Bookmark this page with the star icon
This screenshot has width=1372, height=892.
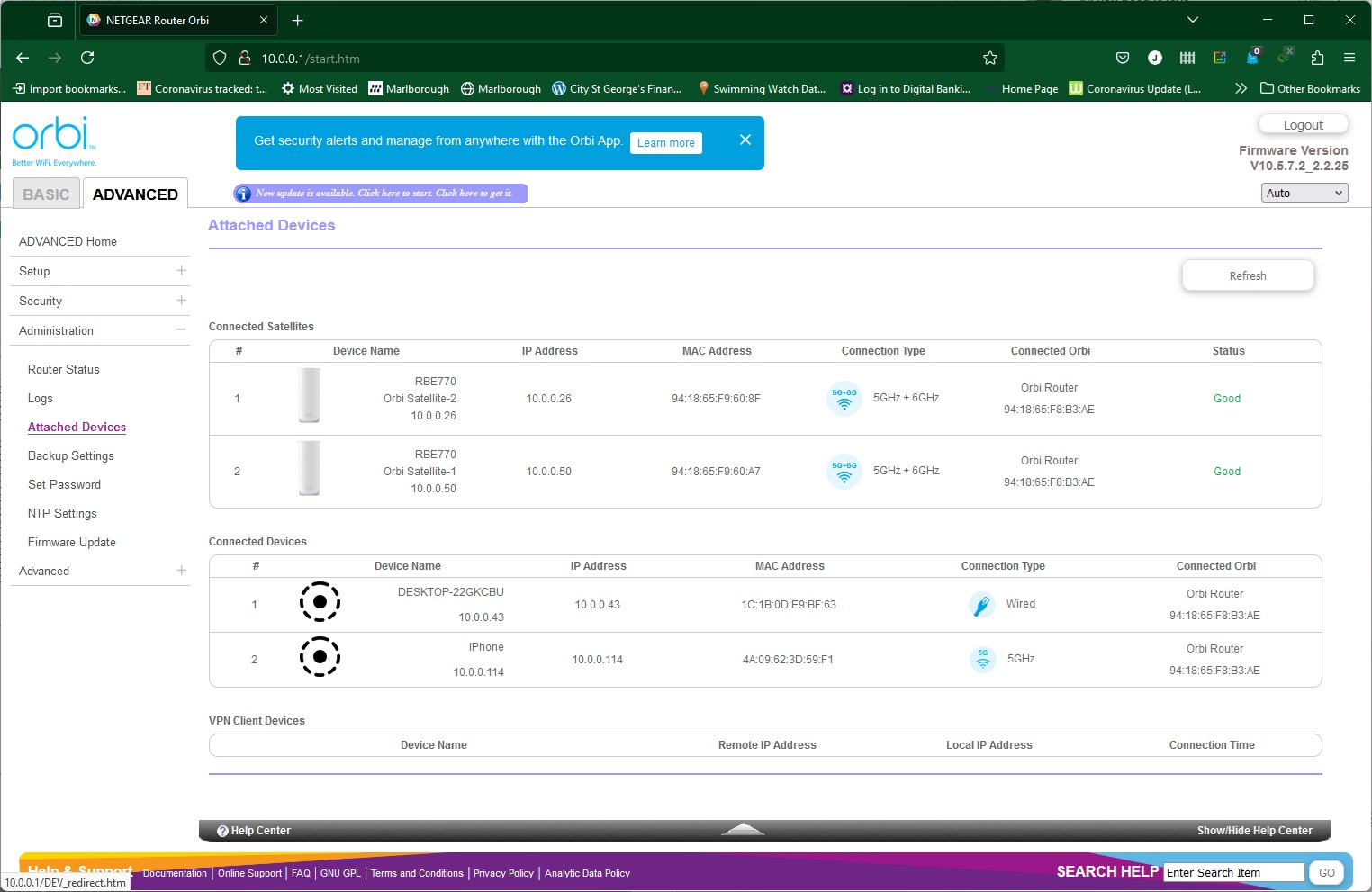(x=990, y=59)
